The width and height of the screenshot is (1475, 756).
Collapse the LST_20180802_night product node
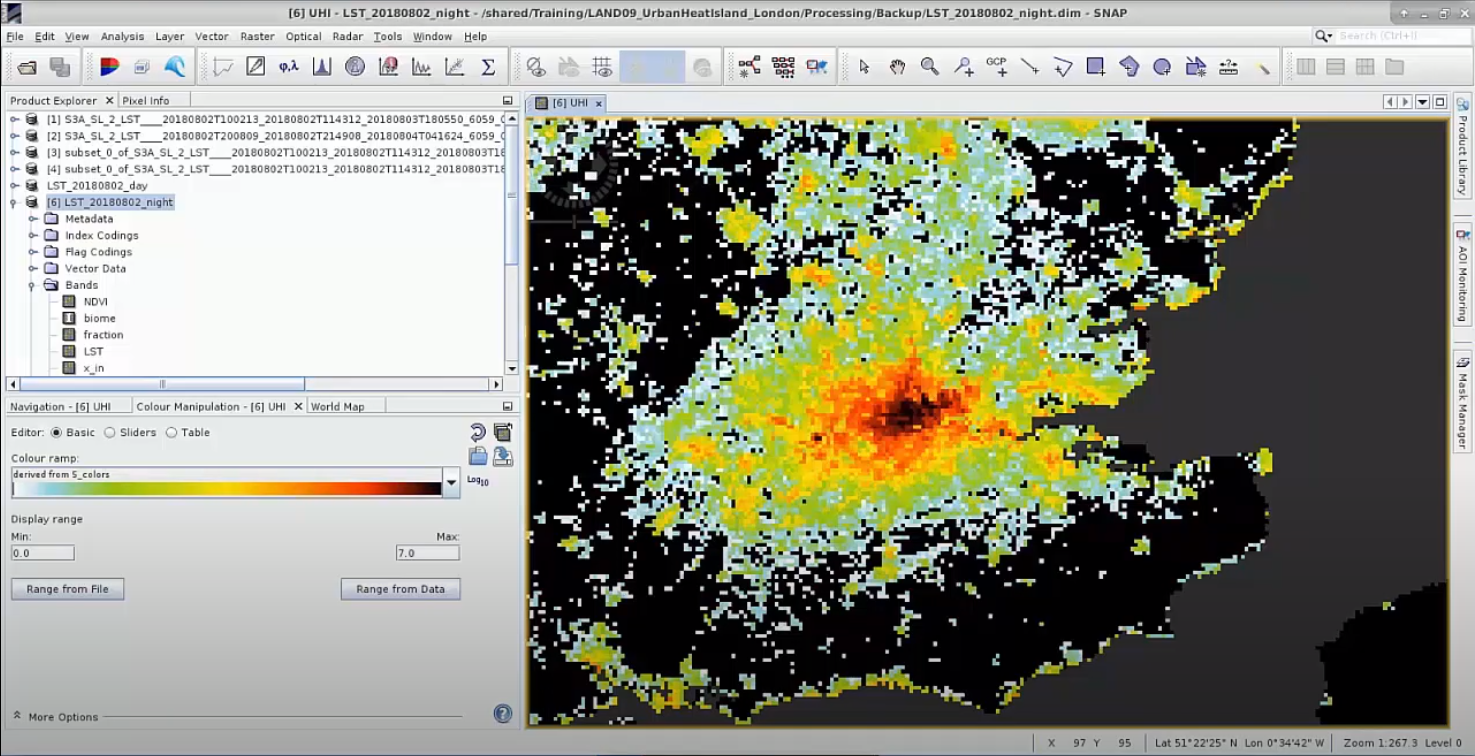coord(14,202)
